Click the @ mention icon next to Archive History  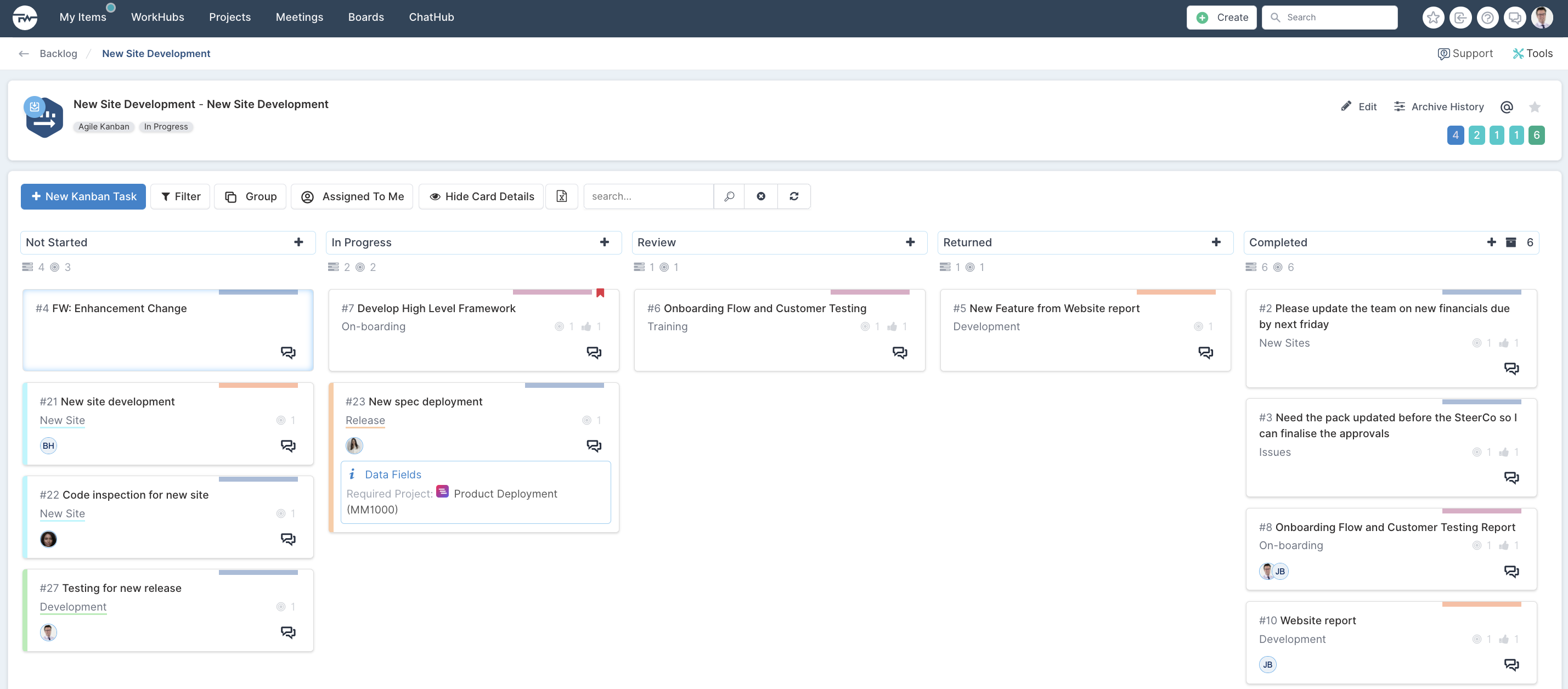click(1507, 107)
